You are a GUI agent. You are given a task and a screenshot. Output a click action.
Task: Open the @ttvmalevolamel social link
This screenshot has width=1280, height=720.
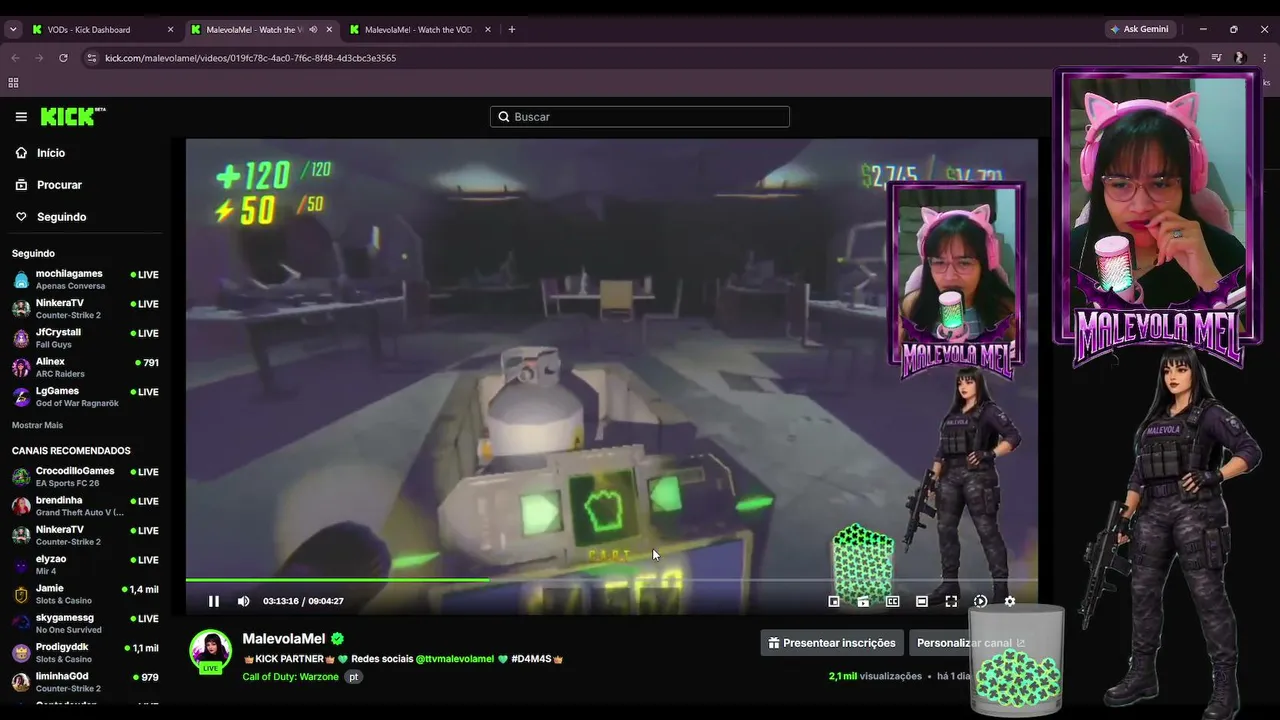click(455, 659)
